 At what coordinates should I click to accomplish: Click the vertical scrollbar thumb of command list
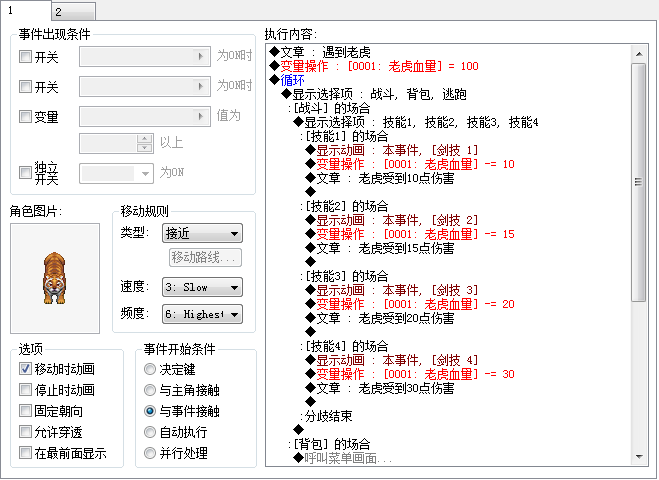coord(639,182)
